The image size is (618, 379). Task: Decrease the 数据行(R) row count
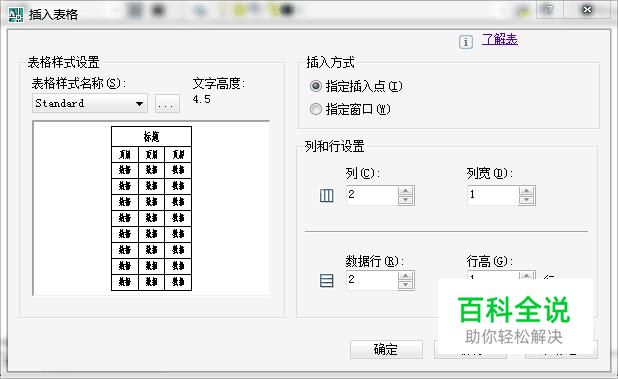tap(406, 285)
